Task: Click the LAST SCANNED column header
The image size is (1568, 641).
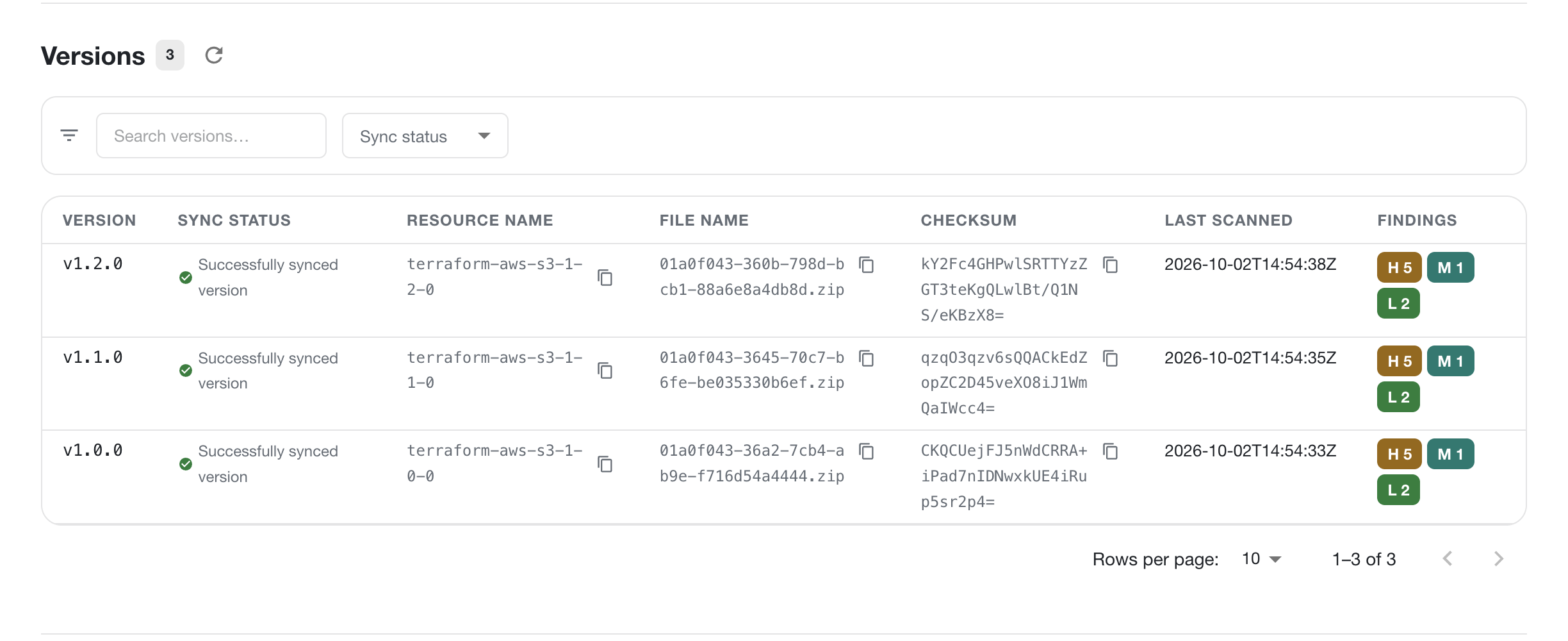Action: [x=1229, y=221]
